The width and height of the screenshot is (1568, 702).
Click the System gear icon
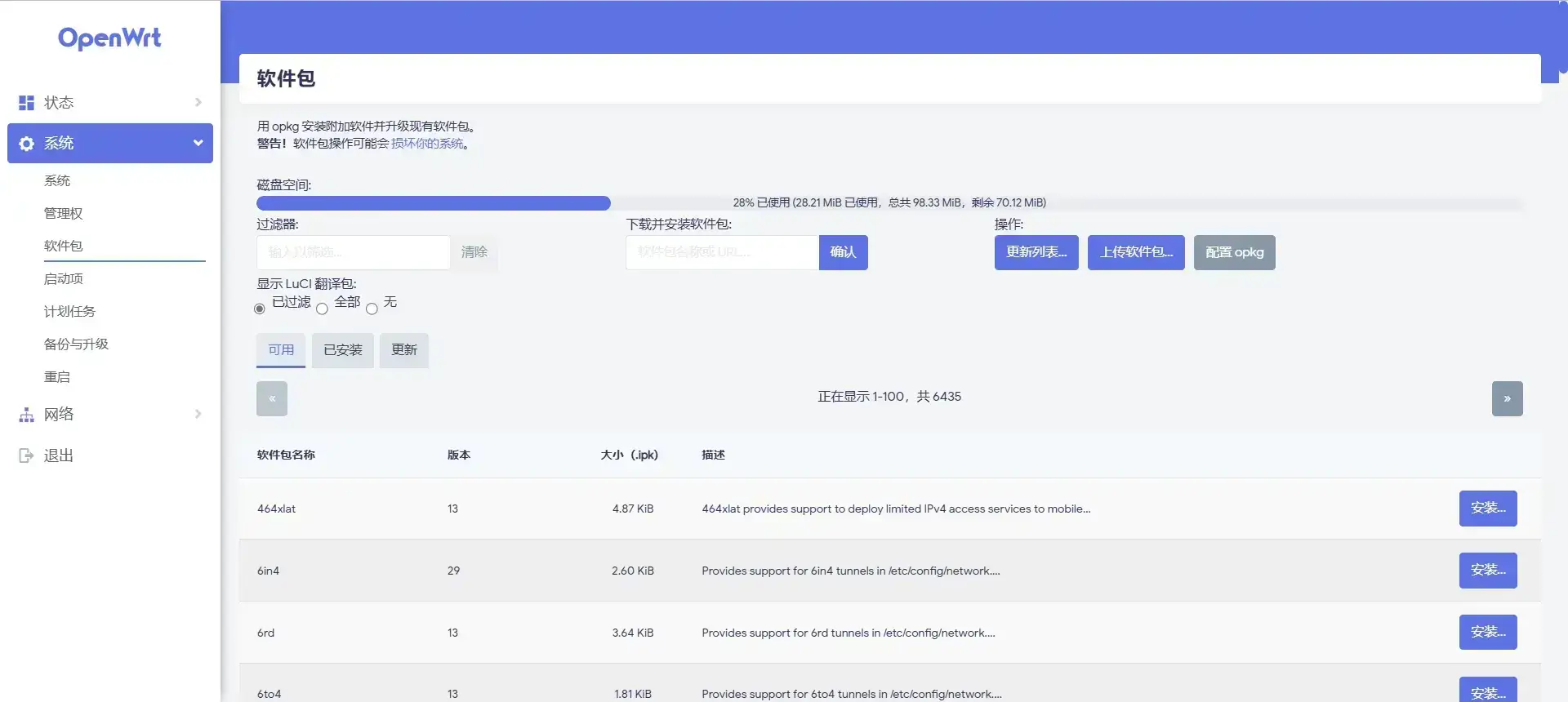(26, 144)
